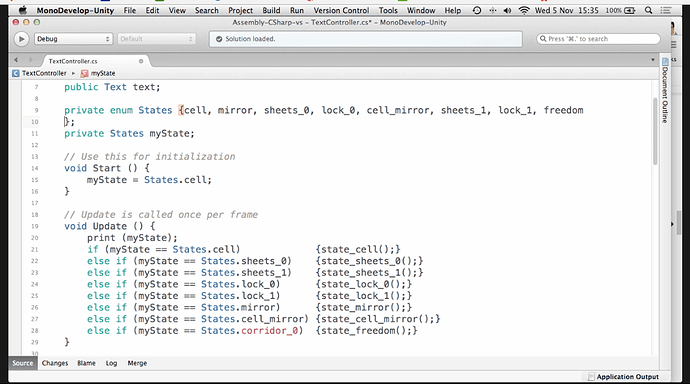Click state_cell_mirror() call on line 27
Image resolution: width=690 pixels, height=384 pixels.
pyautogui.click(x=378, y=319)
